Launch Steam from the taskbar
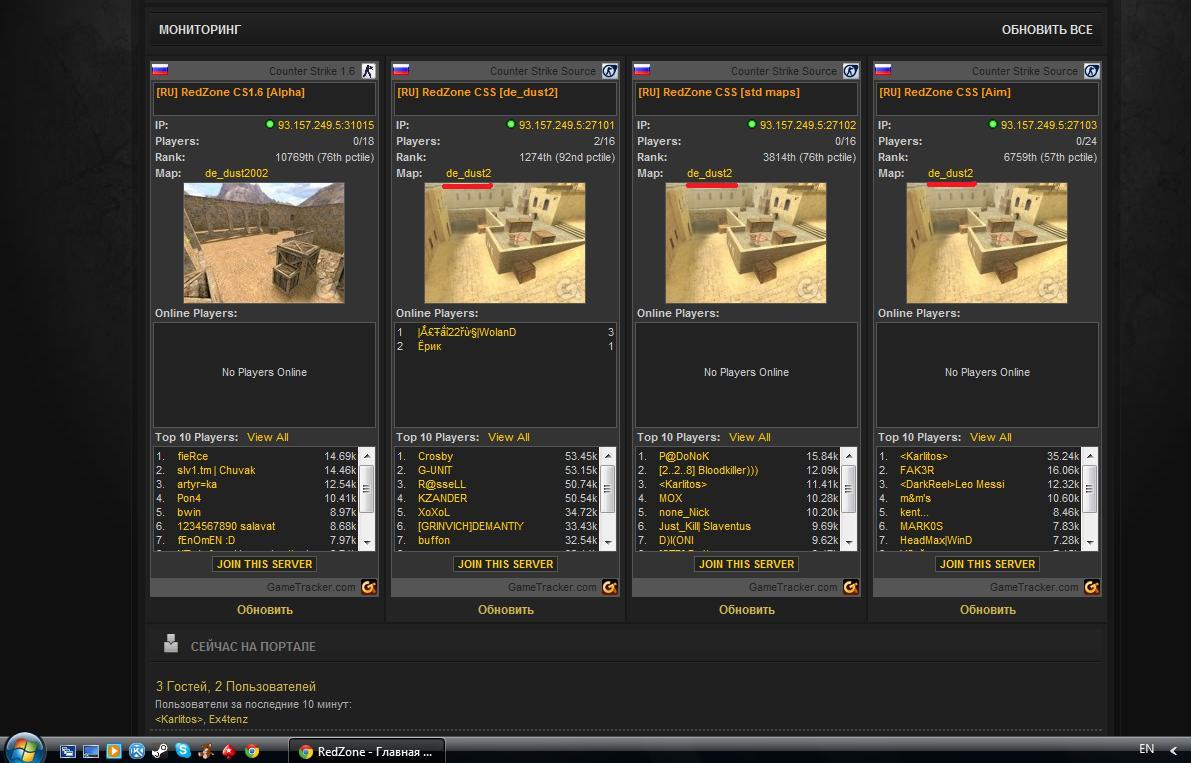The image size is (1191, 763). 160,751
